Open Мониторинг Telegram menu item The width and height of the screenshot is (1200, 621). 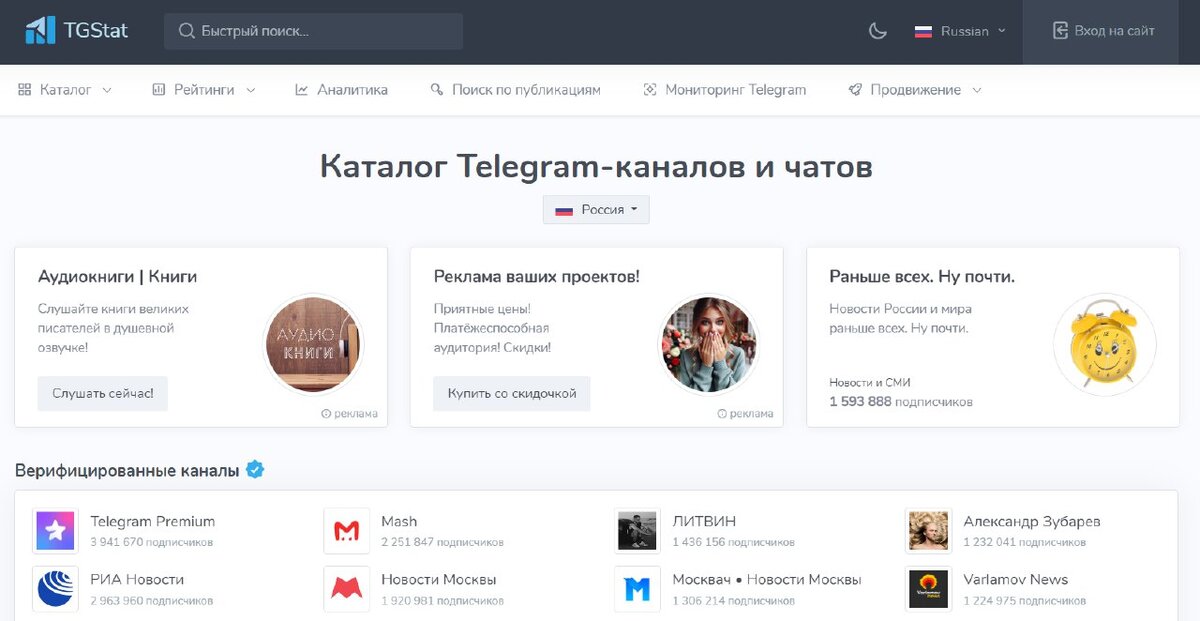point(724,90)
